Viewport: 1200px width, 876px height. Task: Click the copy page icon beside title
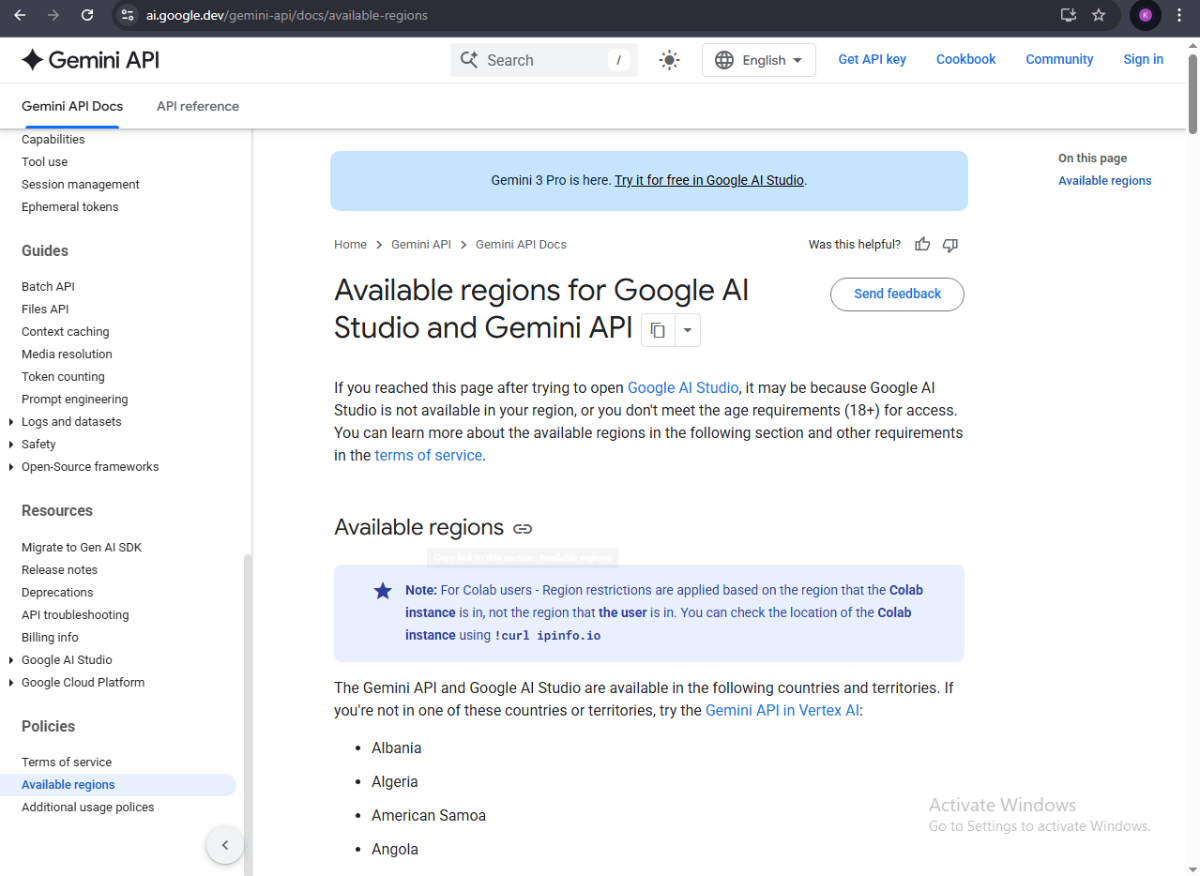658,330
